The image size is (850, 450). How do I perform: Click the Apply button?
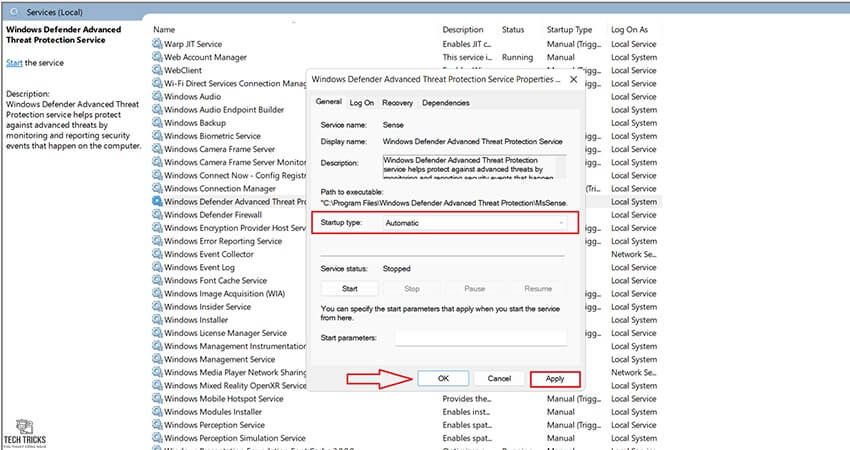(x=555, y=379)
